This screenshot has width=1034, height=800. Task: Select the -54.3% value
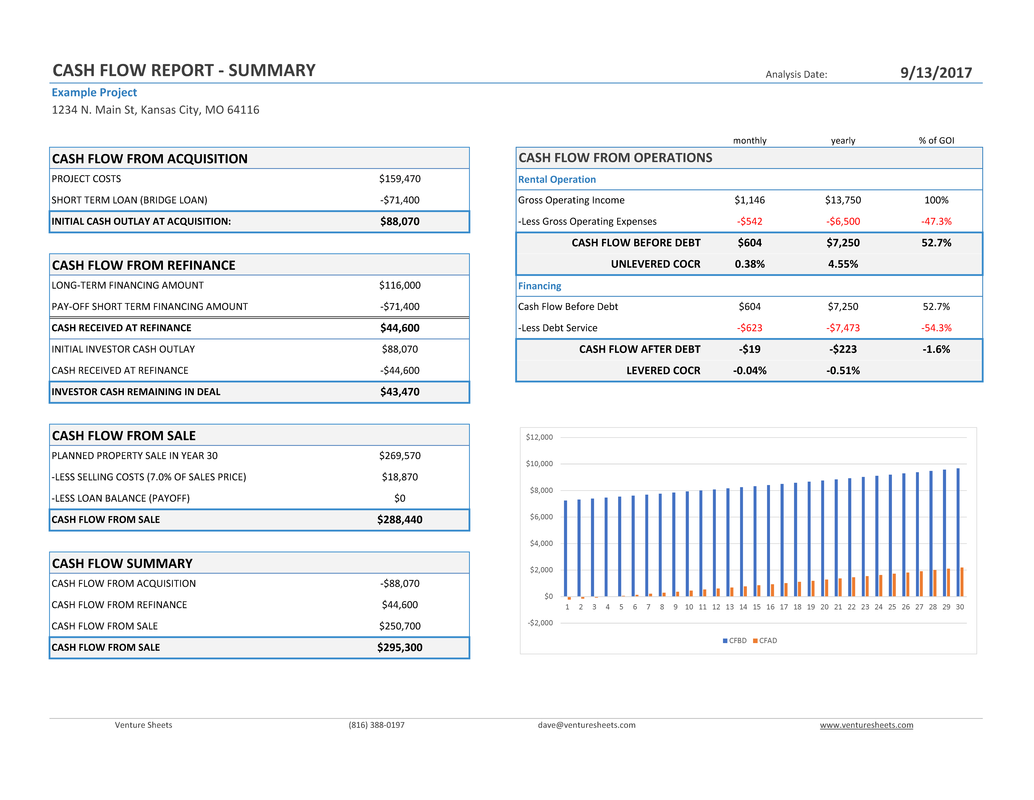[x=936, y=328]
